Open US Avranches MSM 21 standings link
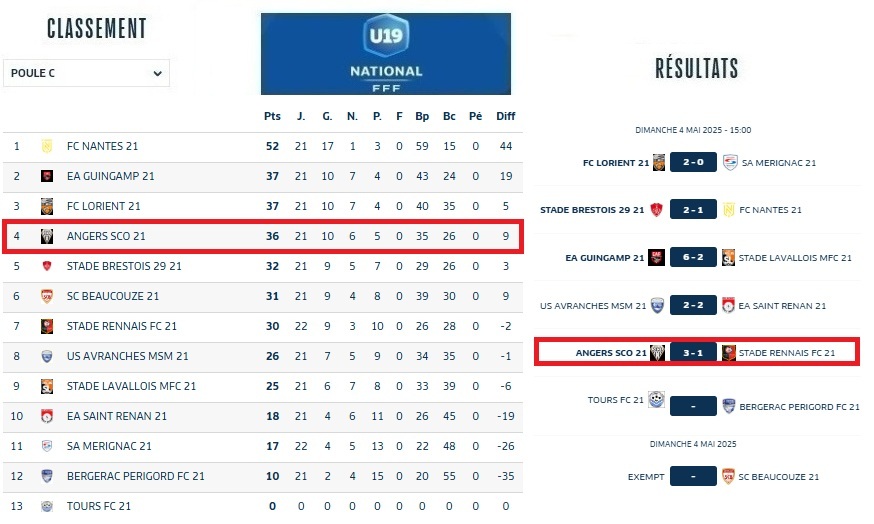Screen dimensions: 874x524 (127, 356)
